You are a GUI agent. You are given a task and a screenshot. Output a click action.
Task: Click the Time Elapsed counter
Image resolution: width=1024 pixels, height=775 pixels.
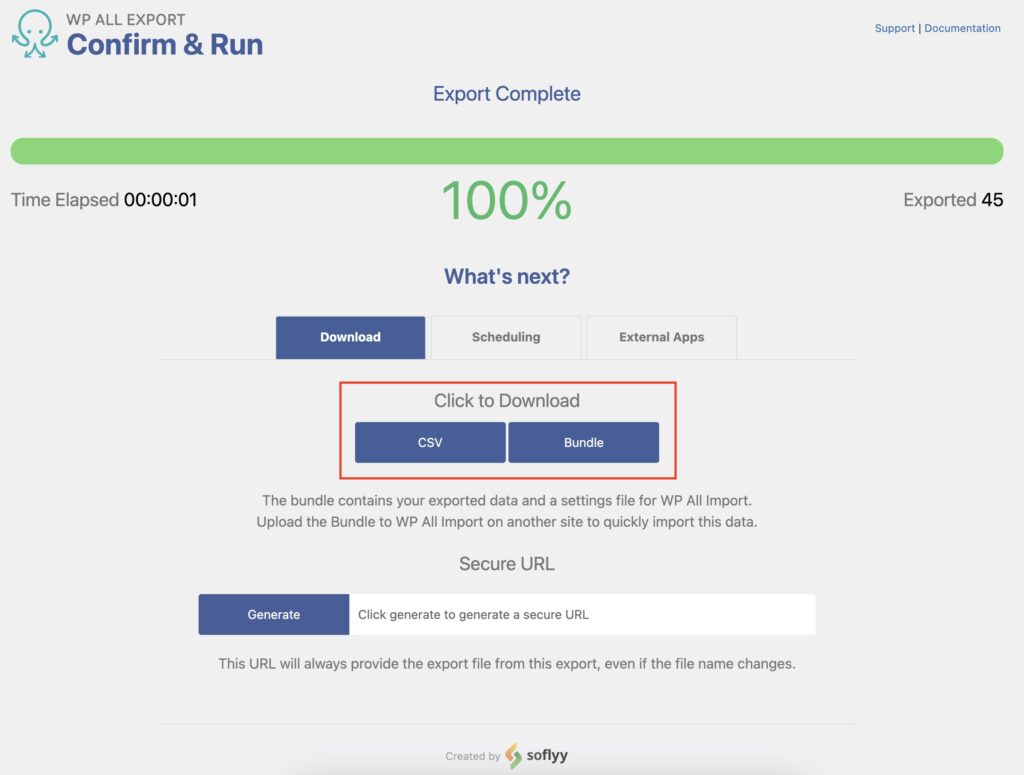[x=106, y=199]
